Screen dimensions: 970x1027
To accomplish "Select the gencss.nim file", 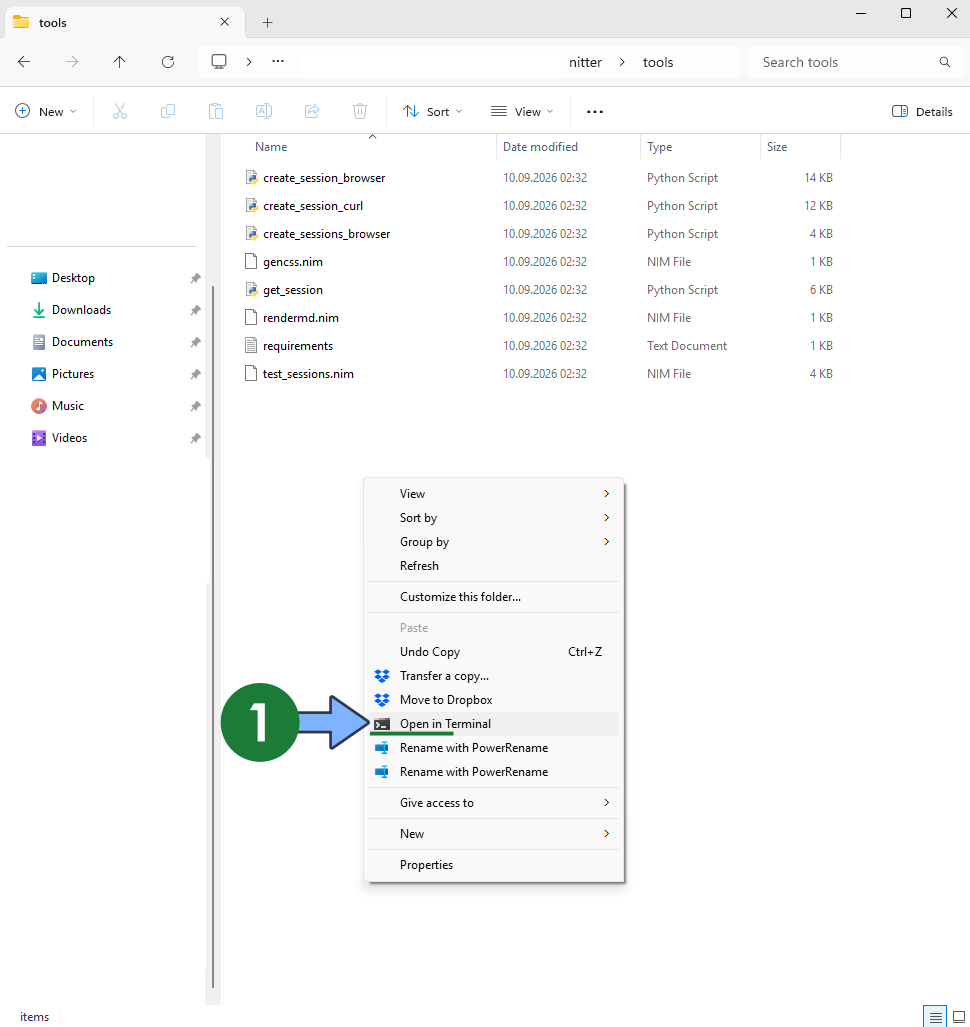I will click(x=293, y=262).
